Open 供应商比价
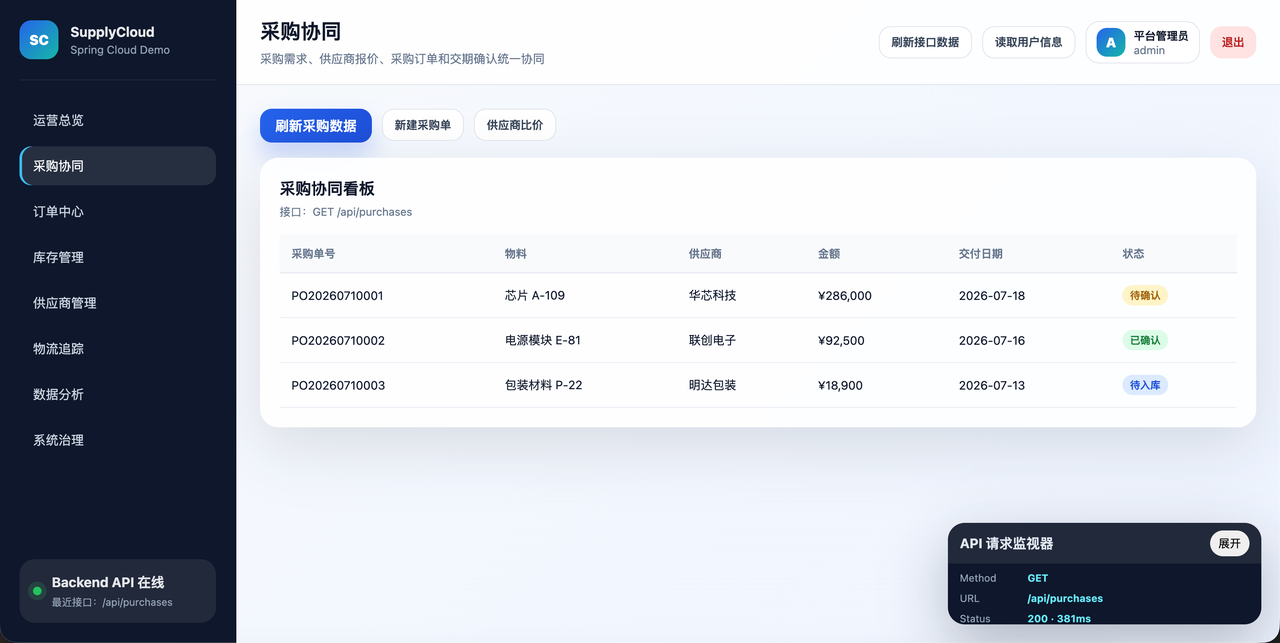Viewport: 1280px width, 643px height. (515, 126)
